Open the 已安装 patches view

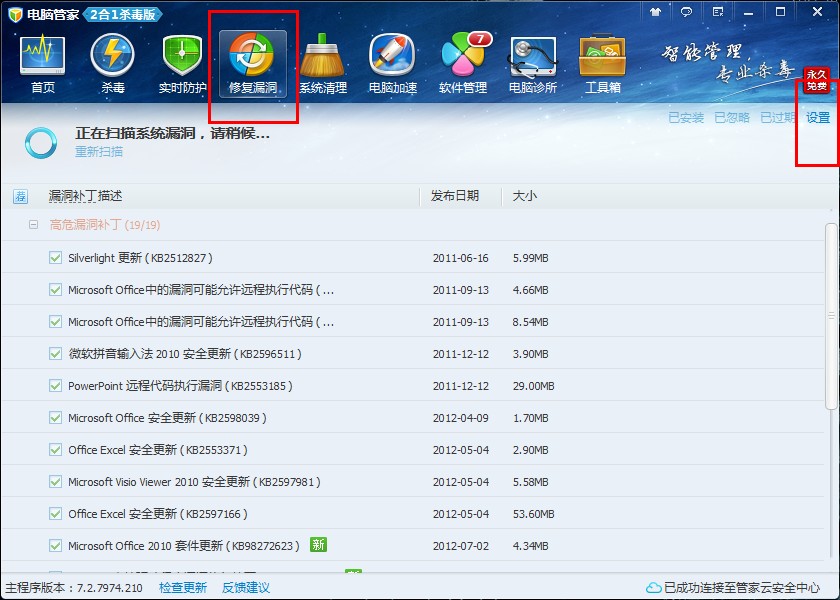(686, 118)
